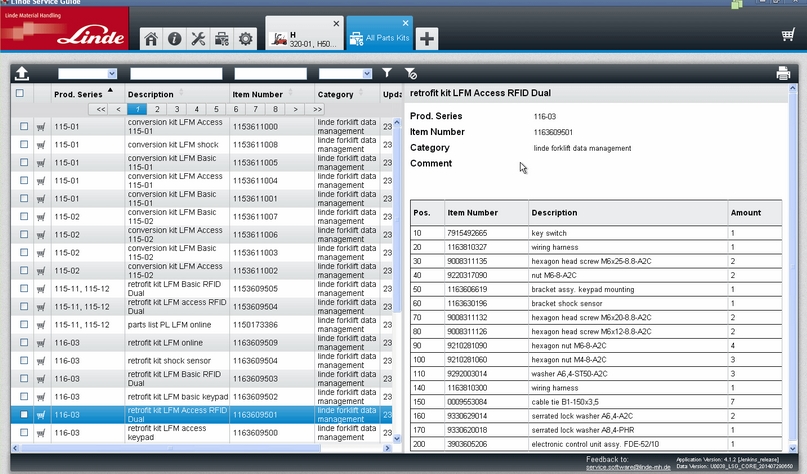This screenshot has height=474, width=807.
Task: Switch to the H 320-01 tab
Action: (x=304, y=33)
